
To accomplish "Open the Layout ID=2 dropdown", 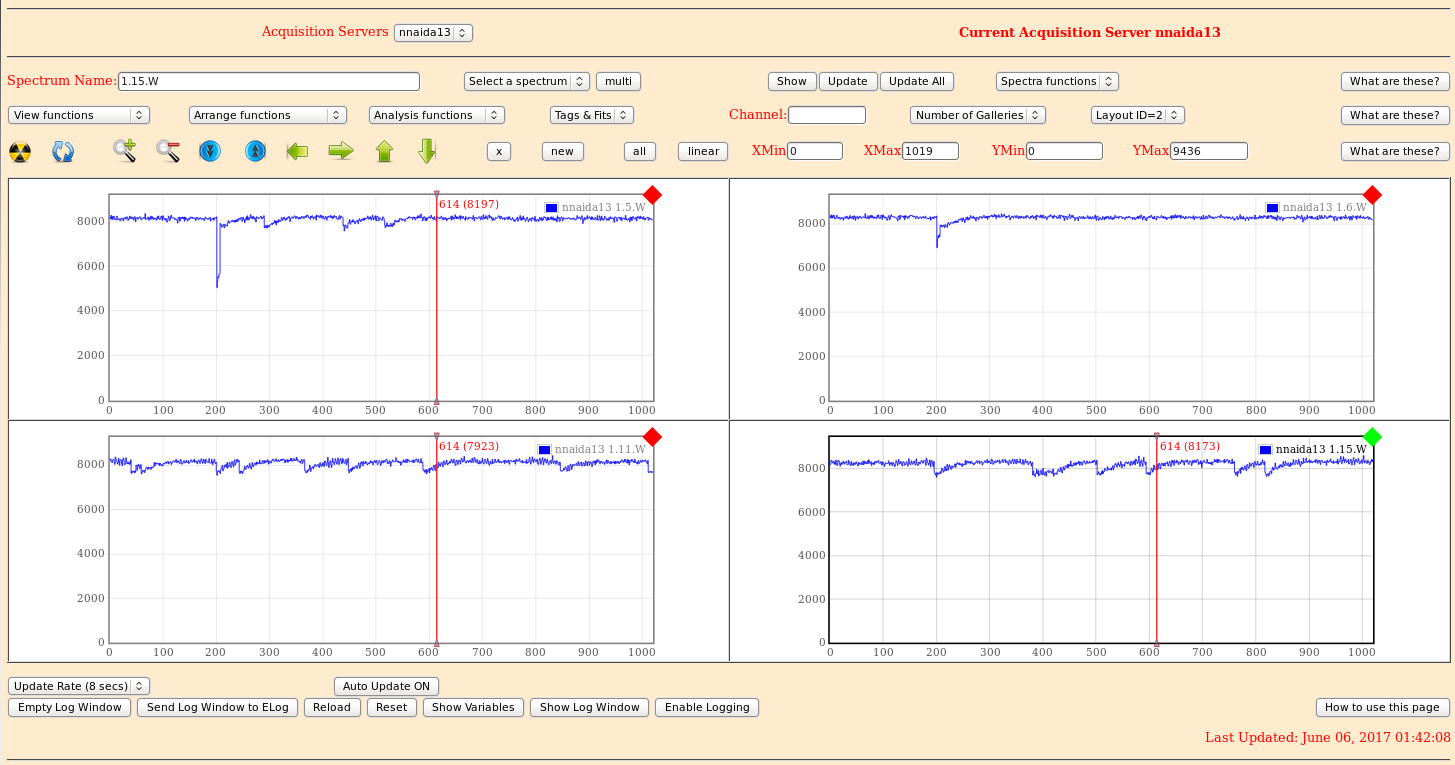I will click(1138, 115).
